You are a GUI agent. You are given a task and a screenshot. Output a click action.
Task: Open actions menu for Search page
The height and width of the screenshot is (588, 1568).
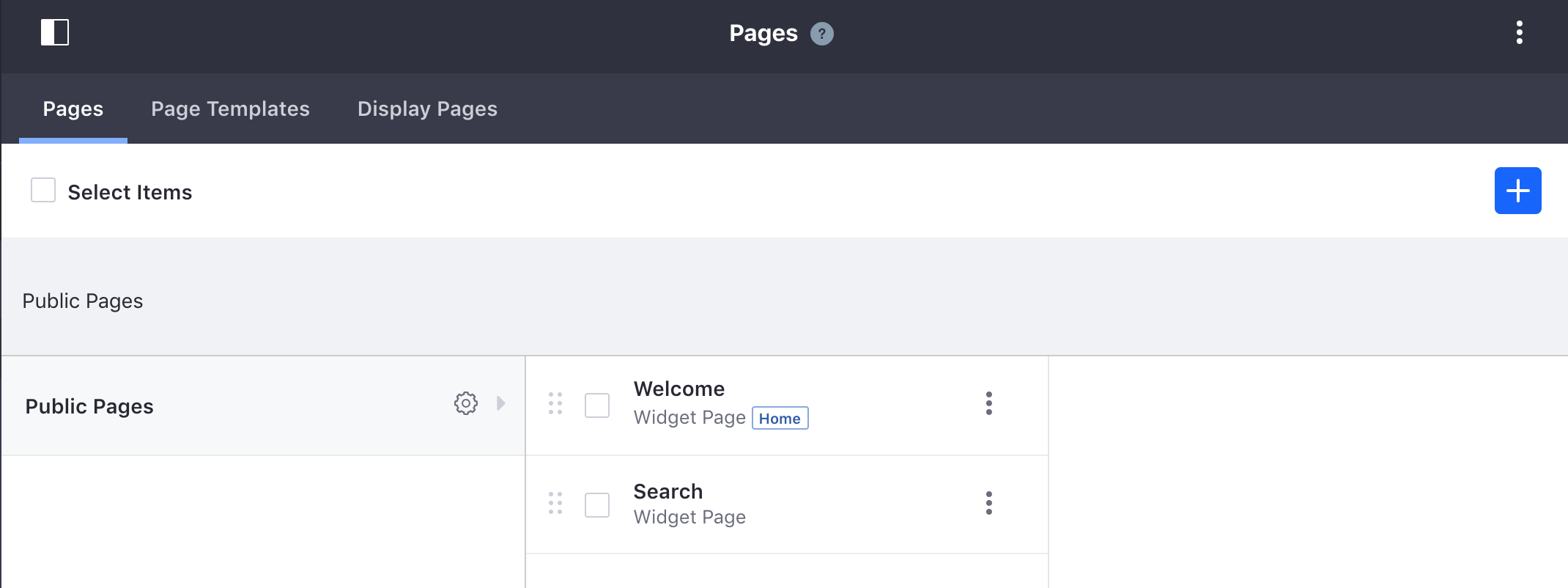989,503
